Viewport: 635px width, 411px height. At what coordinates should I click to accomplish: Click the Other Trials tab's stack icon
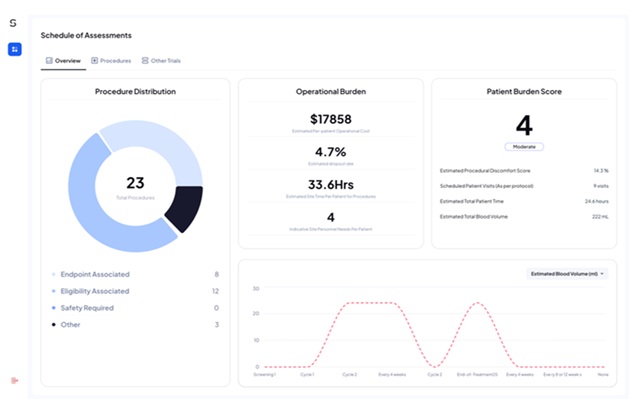pyautogui.click(x=145, y=61)
